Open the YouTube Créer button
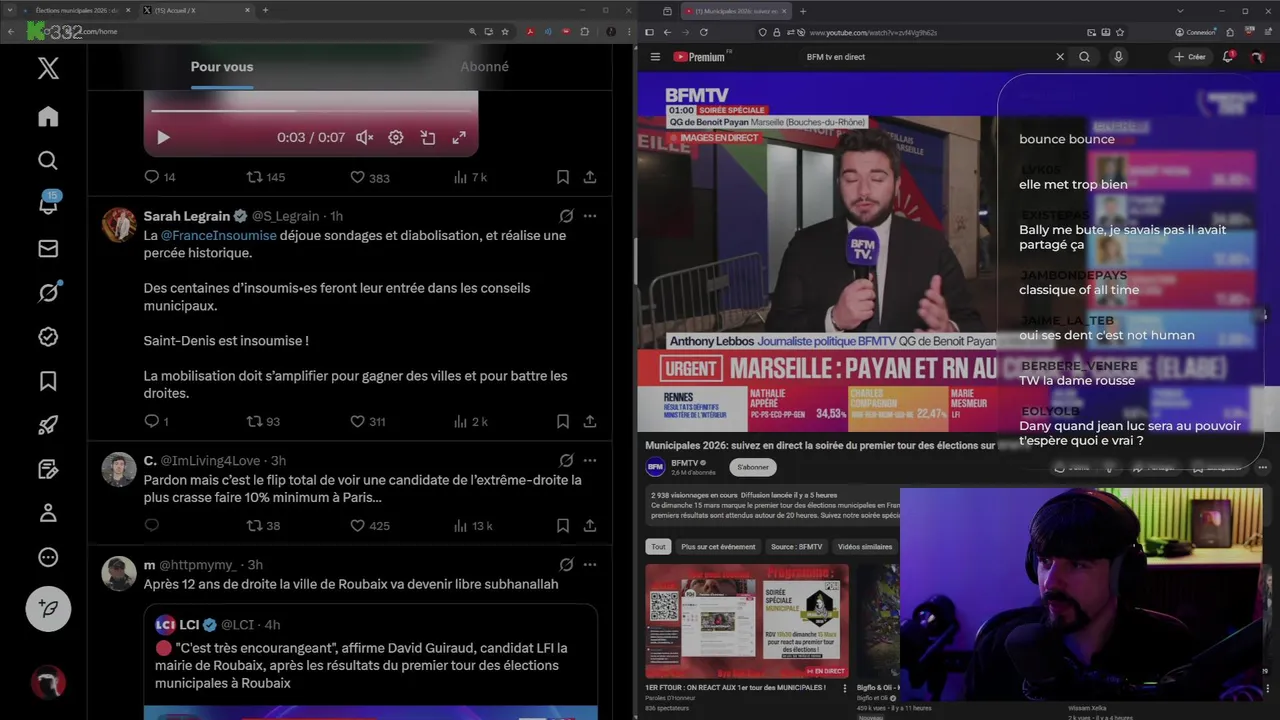Viewport: 1280px width, 720px height. (x=1190, y=57)
